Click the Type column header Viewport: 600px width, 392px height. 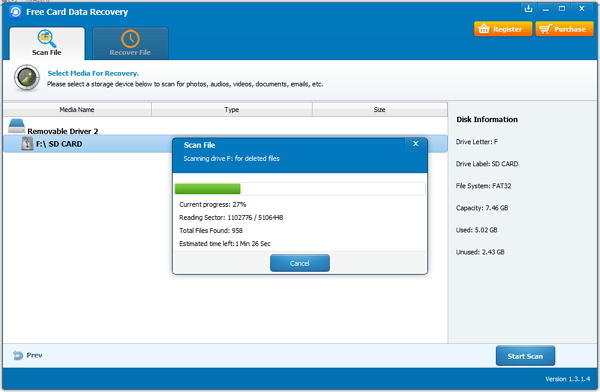[232, 109]
